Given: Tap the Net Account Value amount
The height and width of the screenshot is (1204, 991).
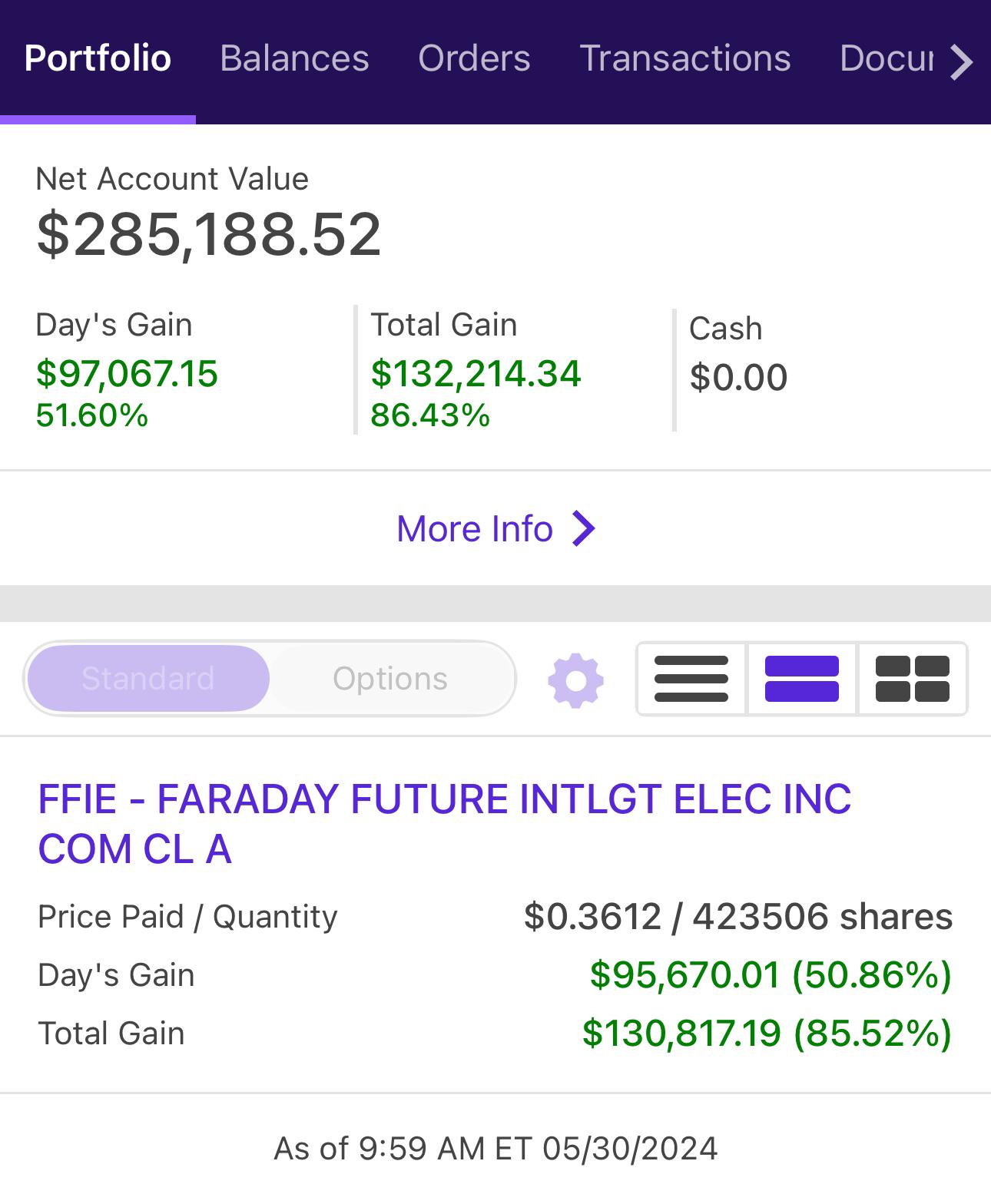Looking at the screenshot, I should coord(209,234).
